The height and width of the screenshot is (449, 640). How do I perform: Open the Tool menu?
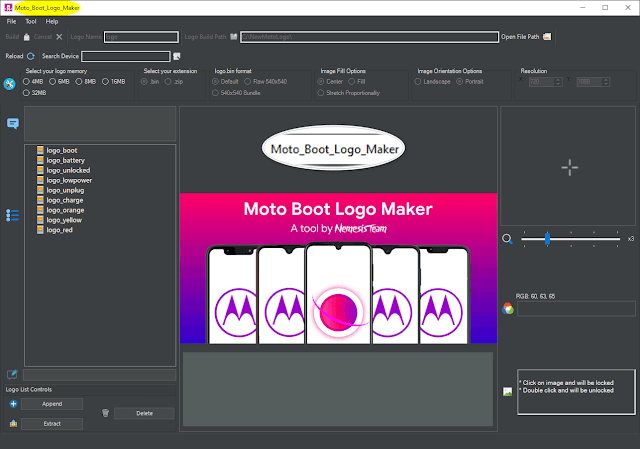tap(31, 22)
